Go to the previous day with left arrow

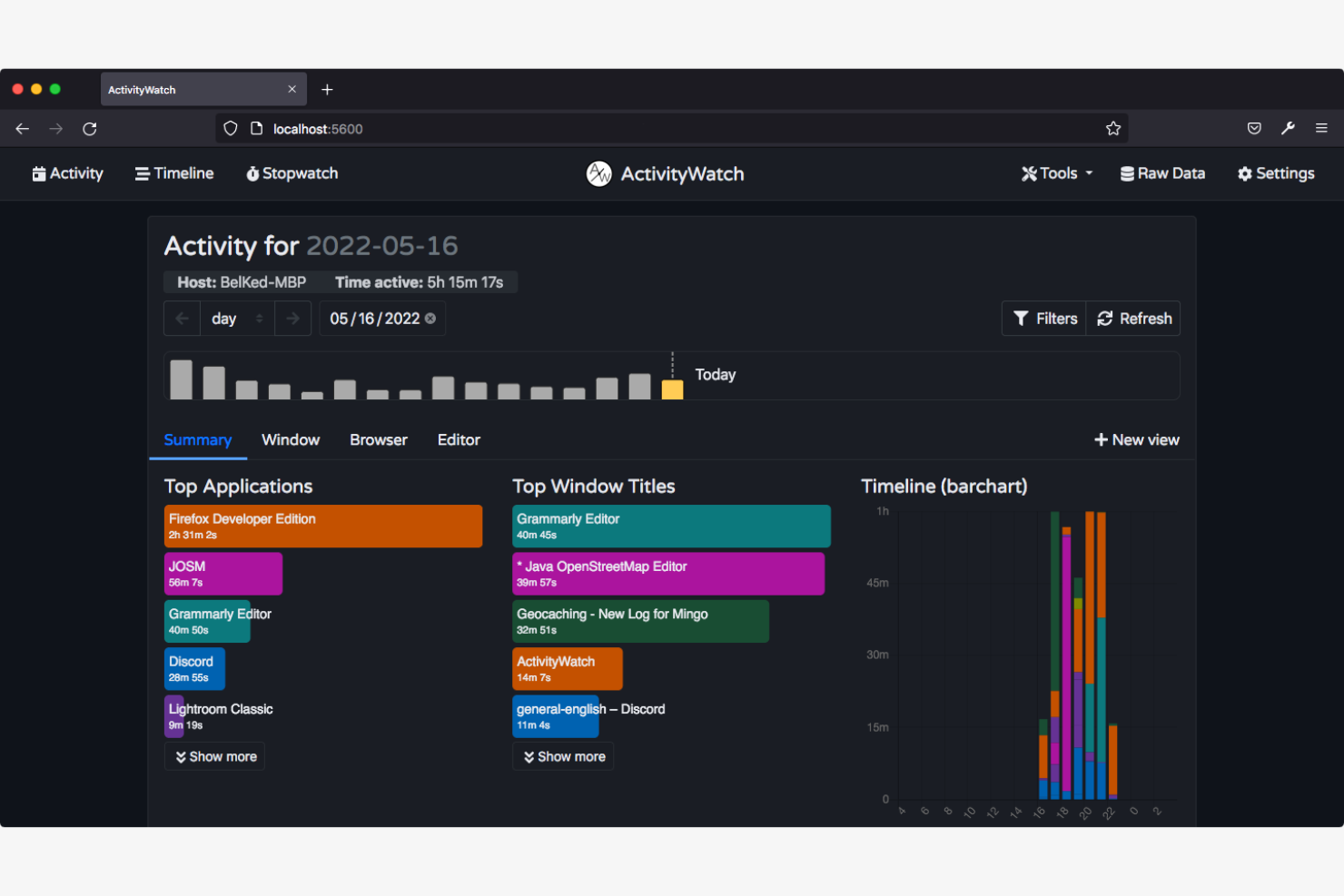point(182,319)
